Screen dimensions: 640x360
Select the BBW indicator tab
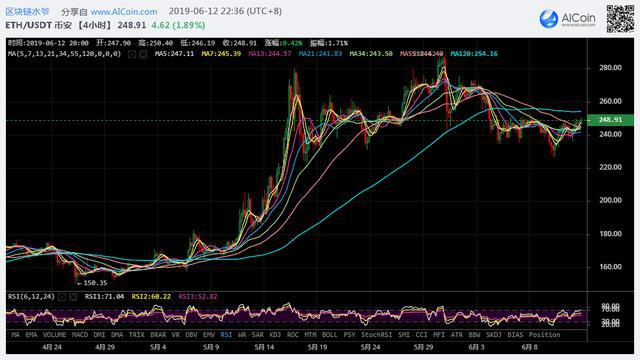coord(474,335)
